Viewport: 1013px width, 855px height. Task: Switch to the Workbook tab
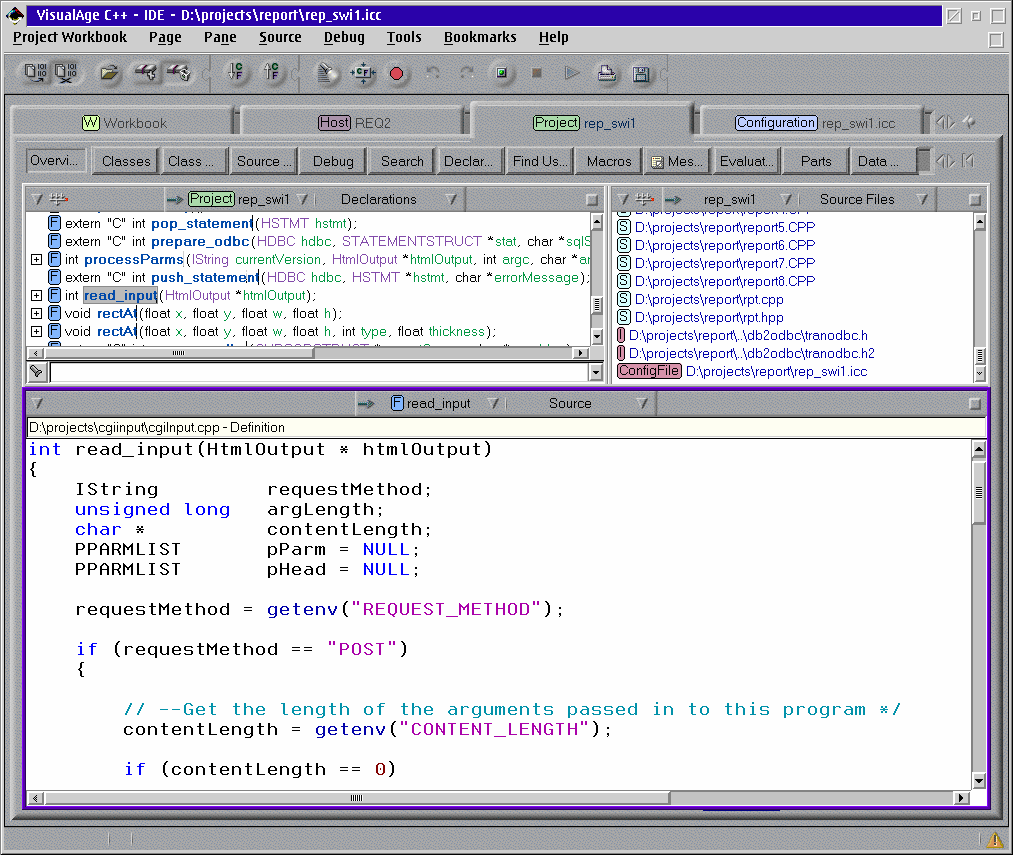click(124, 123)
